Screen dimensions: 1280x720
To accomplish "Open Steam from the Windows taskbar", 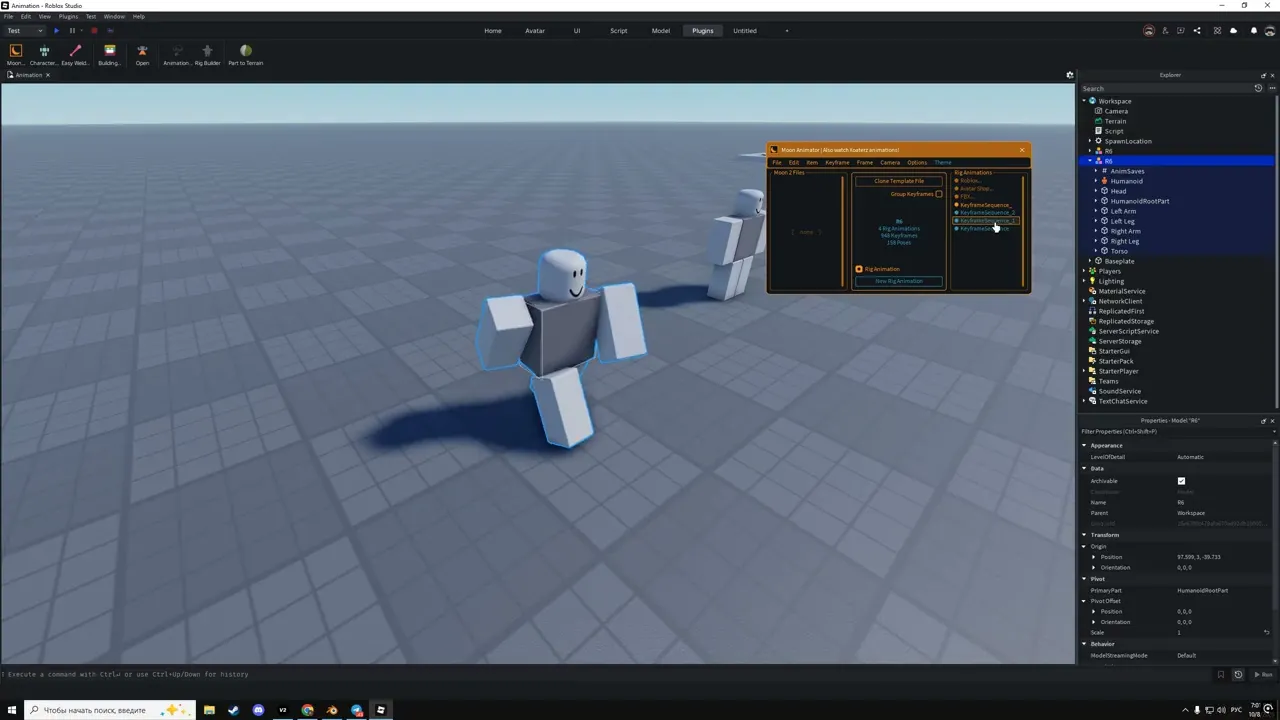I will (234, 710).
